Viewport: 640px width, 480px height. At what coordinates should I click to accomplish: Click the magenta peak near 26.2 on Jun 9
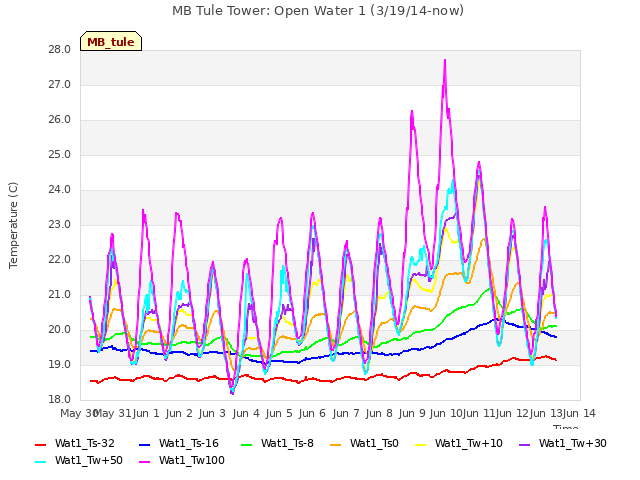click(x=412, y=112)
